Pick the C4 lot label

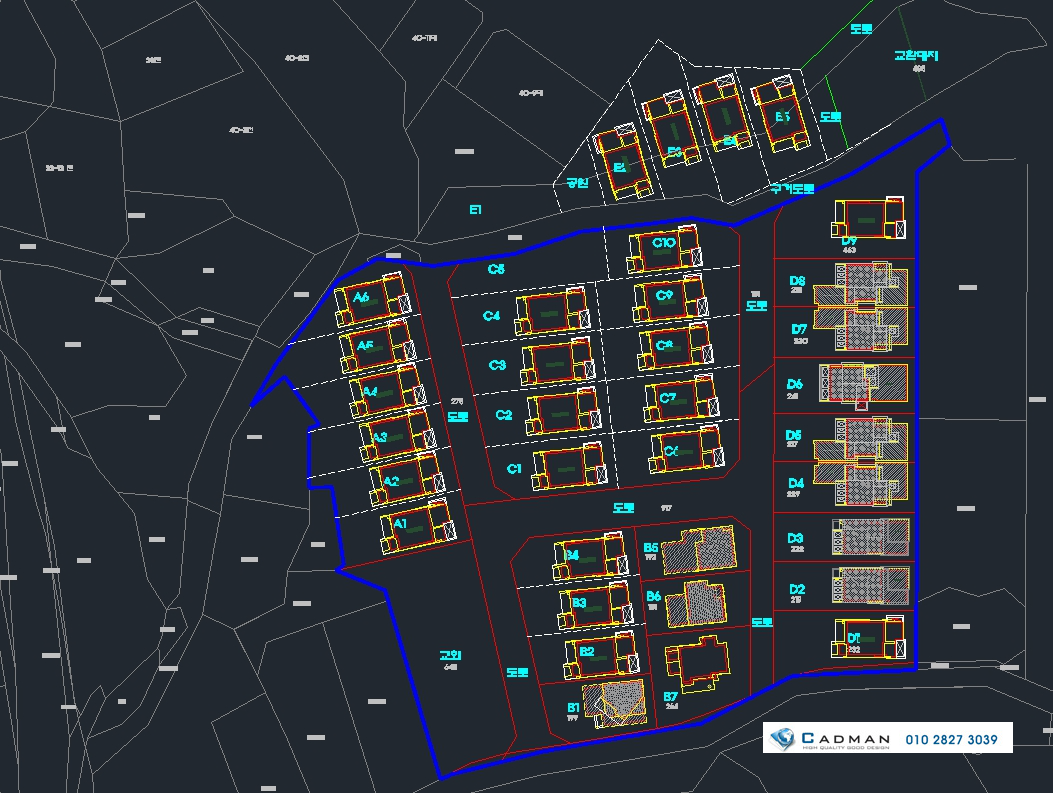(491, 316)
